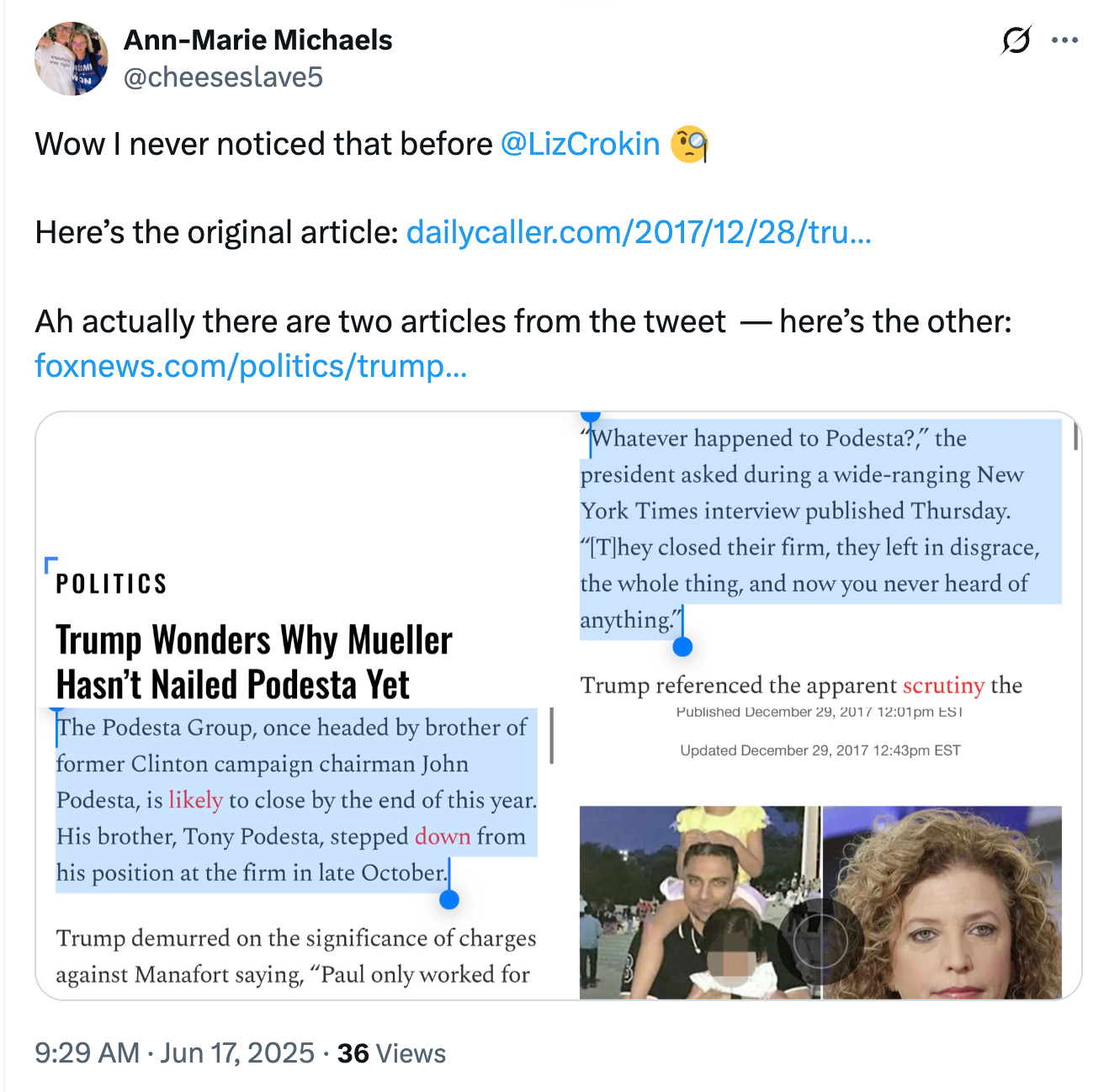Image resolution: width=1109 pixels, height=1092 pixels.
Task: Click the 9:29 AM Jun 17 timestamp
Action: point(174,1052)
